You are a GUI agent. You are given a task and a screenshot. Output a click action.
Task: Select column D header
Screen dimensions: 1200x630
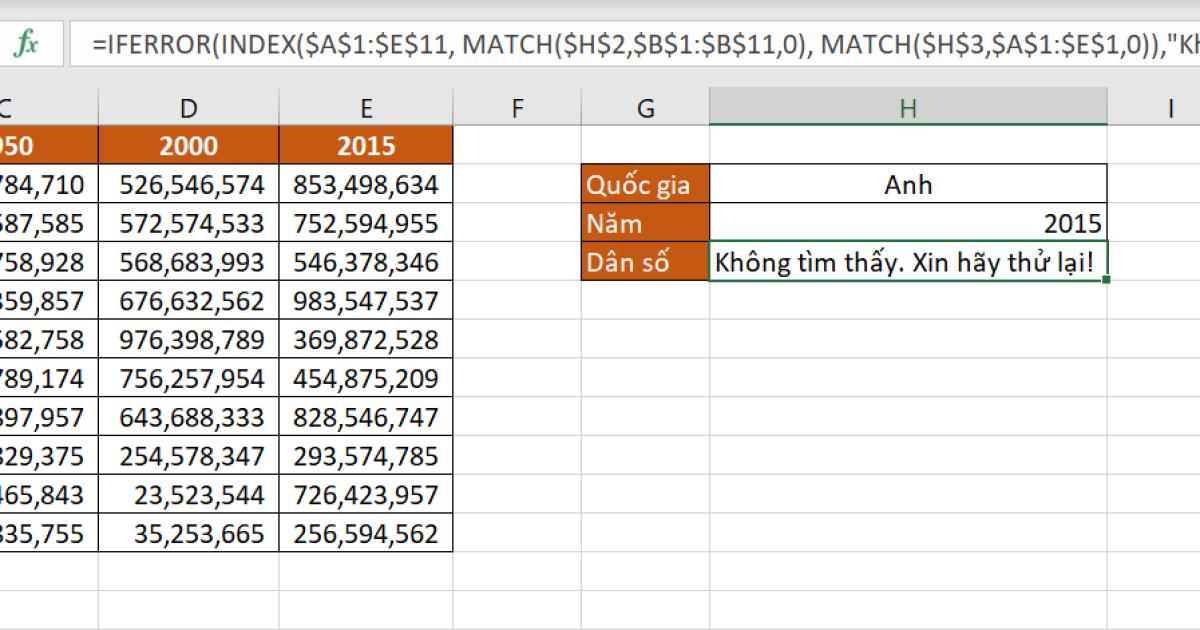coord(188,108)
